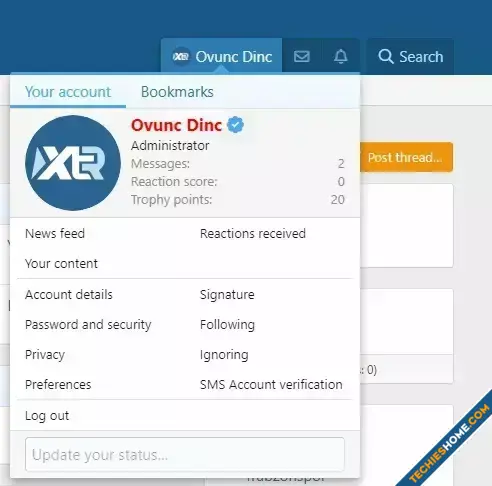Click Log out

[47, 416]
